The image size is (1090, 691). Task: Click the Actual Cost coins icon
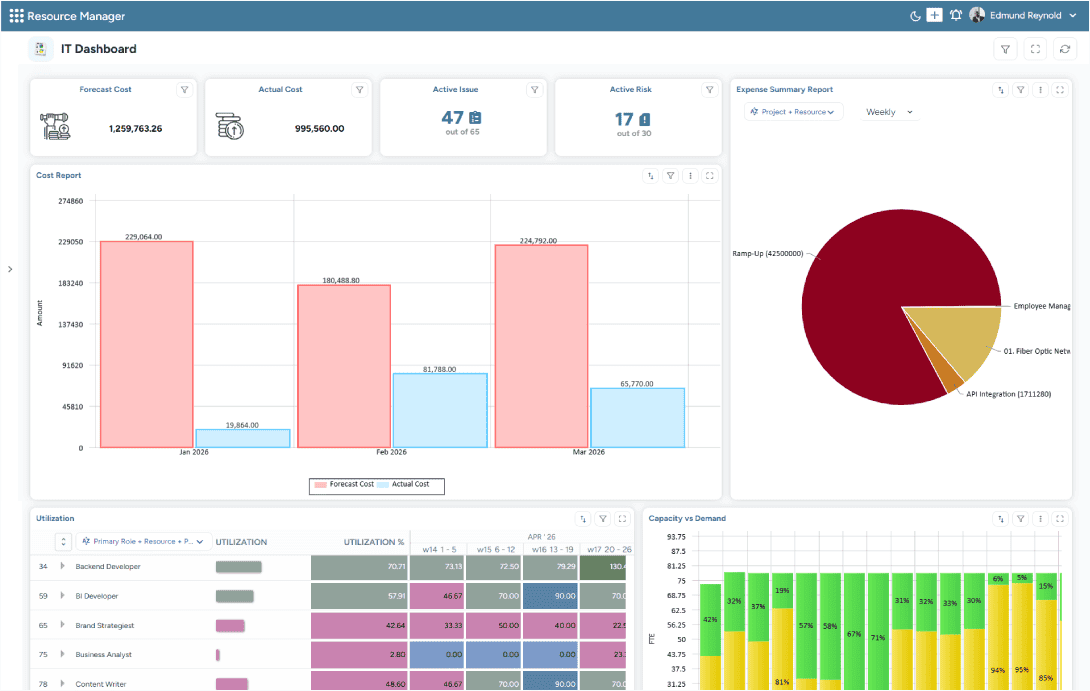click(230, 126)
